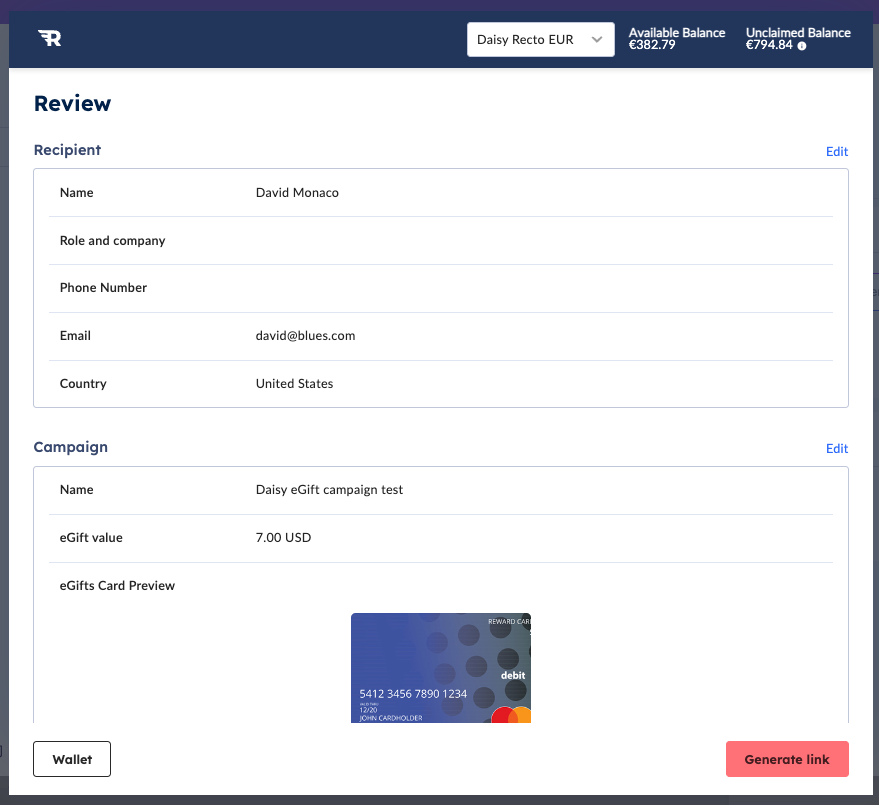
Task: Click the Rybbon logo icon
Action: pos(50,38)
